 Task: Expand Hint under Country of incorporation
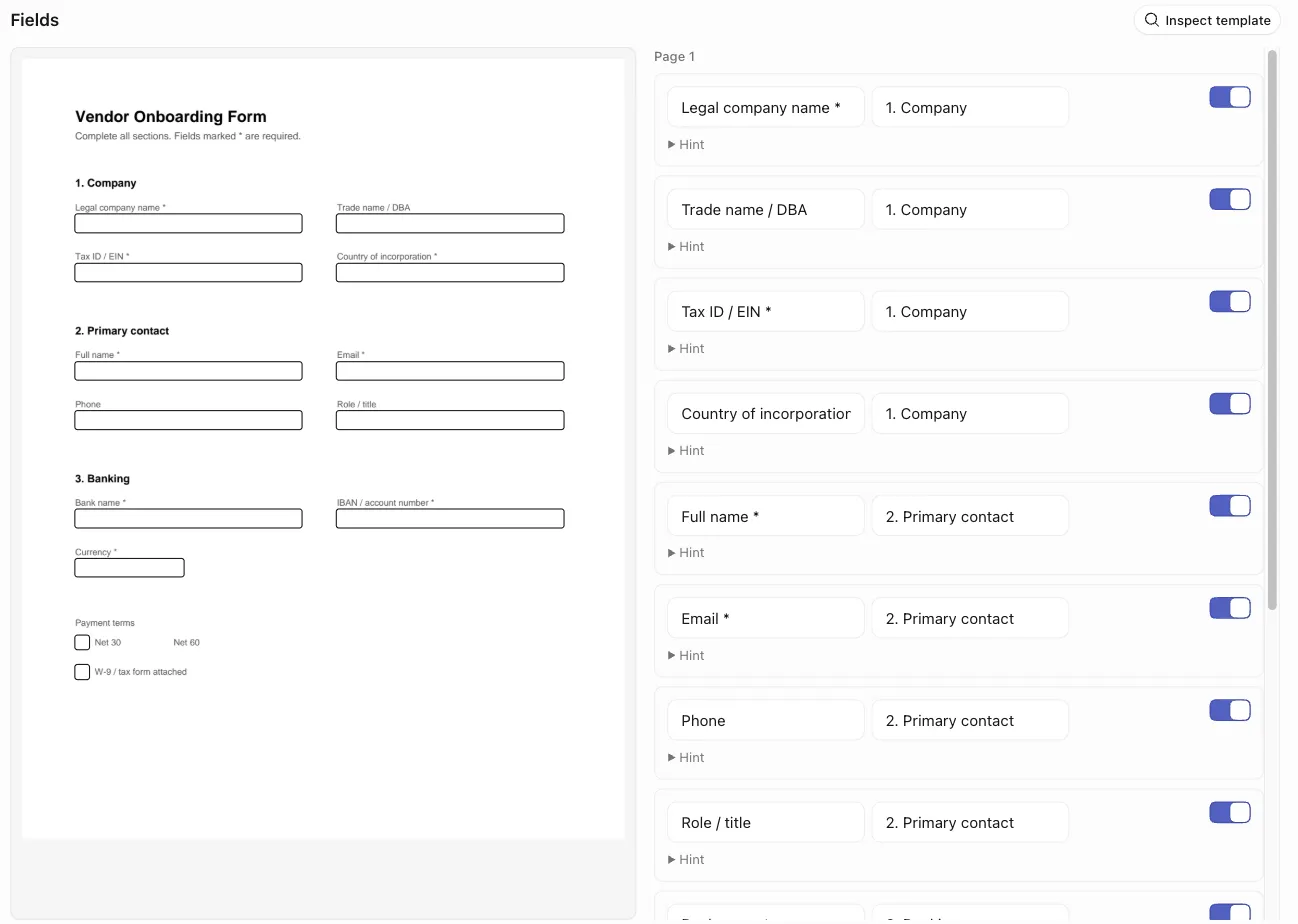(686, 450)
